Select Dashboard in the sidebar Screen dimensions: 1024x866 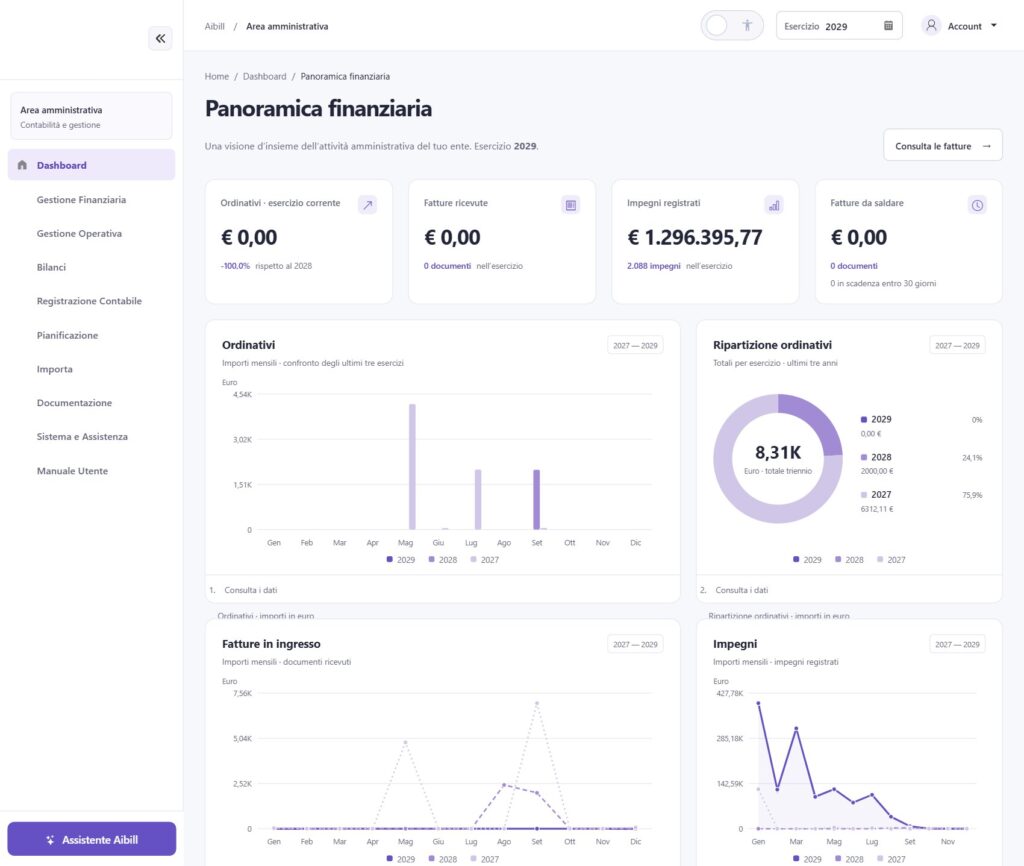(x=91, y=165)
